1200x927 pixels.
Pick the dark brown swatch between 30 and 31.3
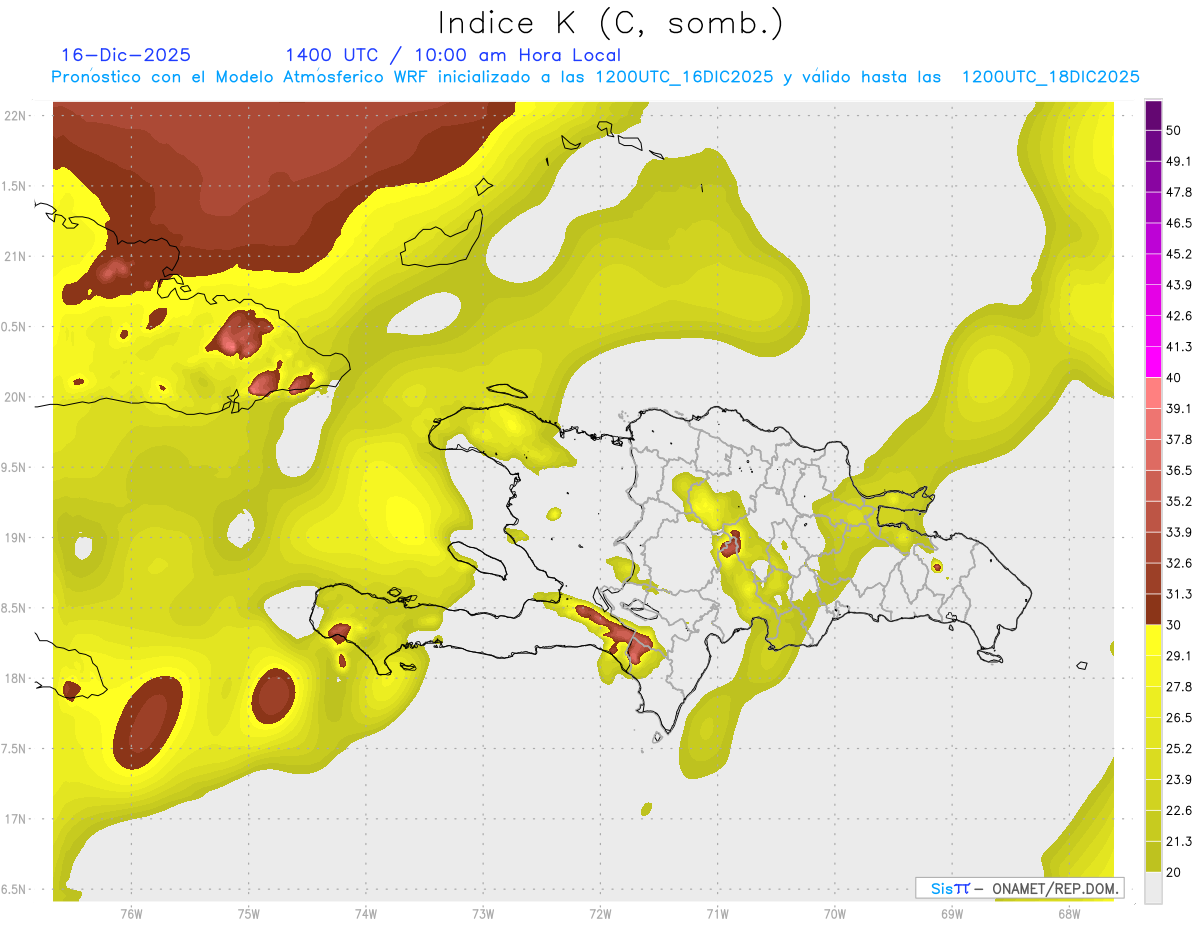point(1153,609)
